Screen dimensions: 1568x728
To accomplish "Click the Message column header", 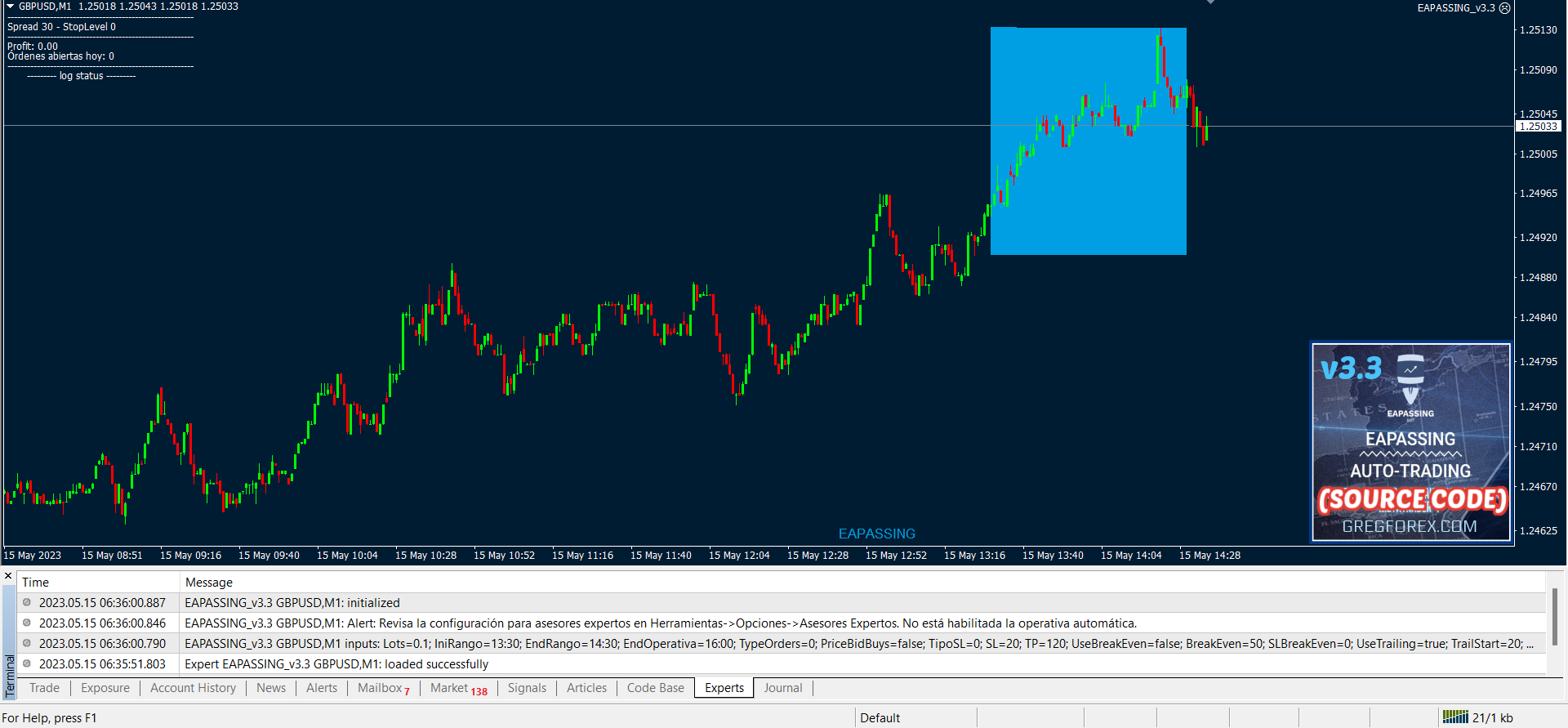I will (209, 582).
